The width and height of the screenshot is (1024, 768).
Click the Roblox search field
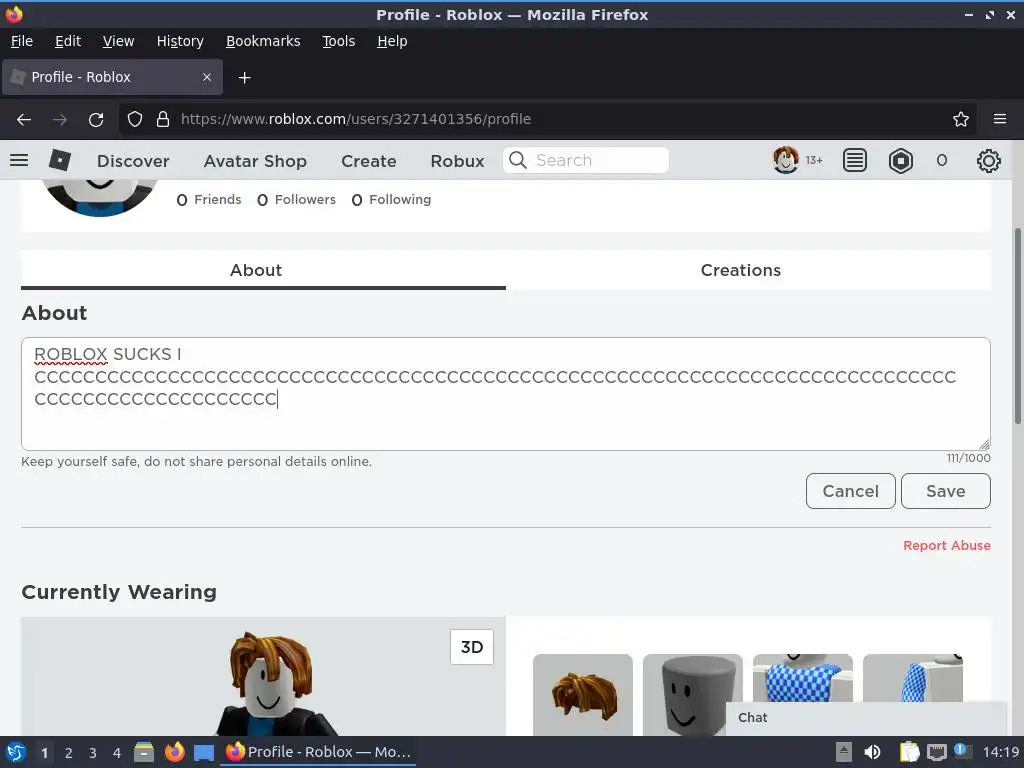point(586,160)
